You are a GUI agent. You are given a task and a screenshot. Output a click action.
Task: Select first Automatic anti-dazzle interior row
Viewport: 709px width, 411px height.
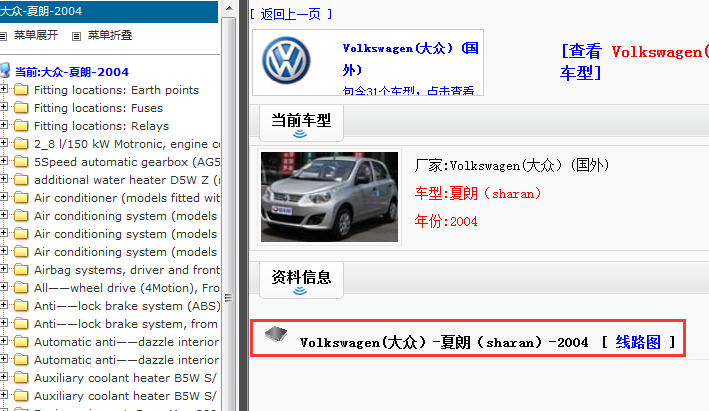(127, 342)
